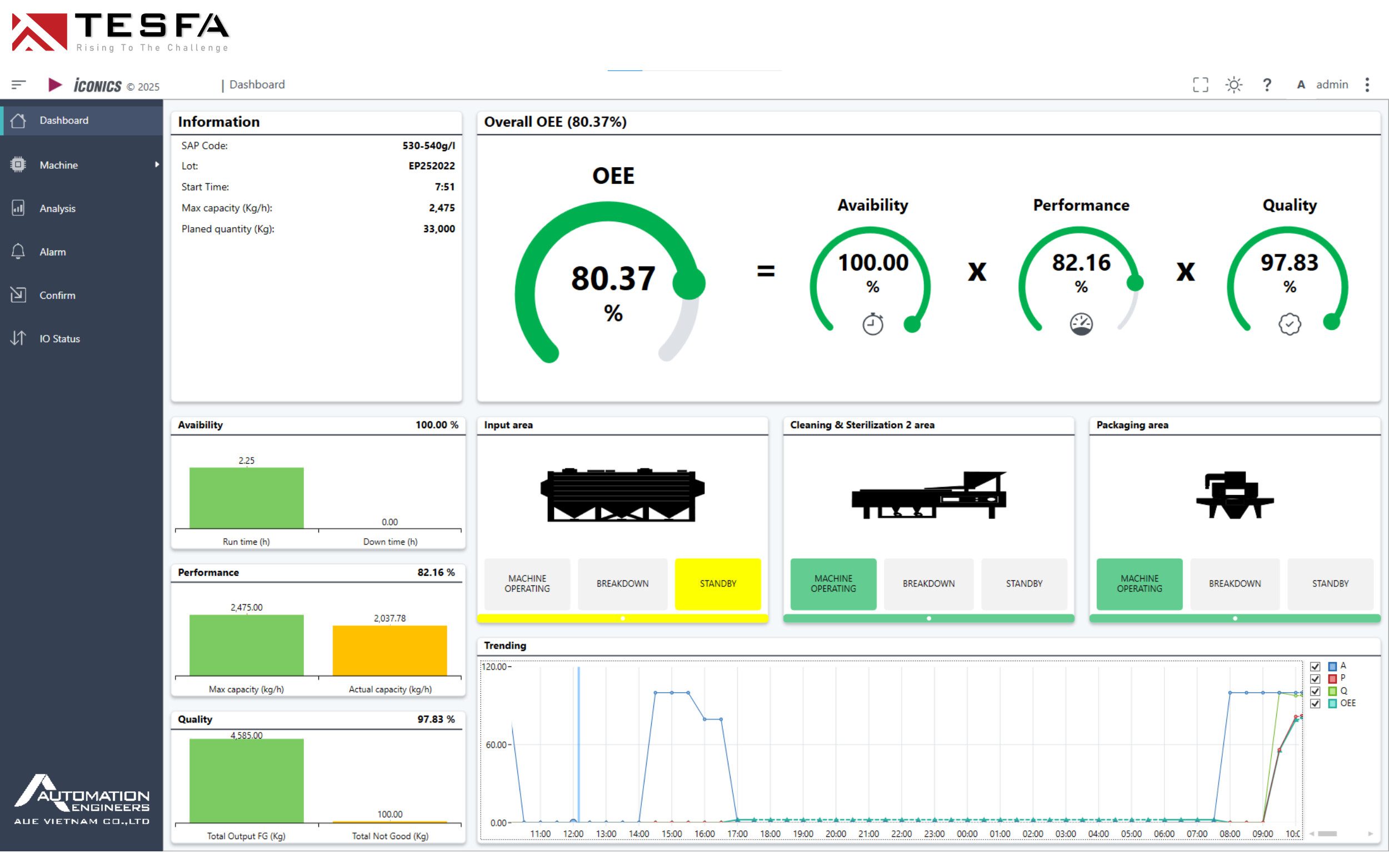Toggle the hamburger menu icon
This screenshot has height=868, width=1389.
coord(18,84)
